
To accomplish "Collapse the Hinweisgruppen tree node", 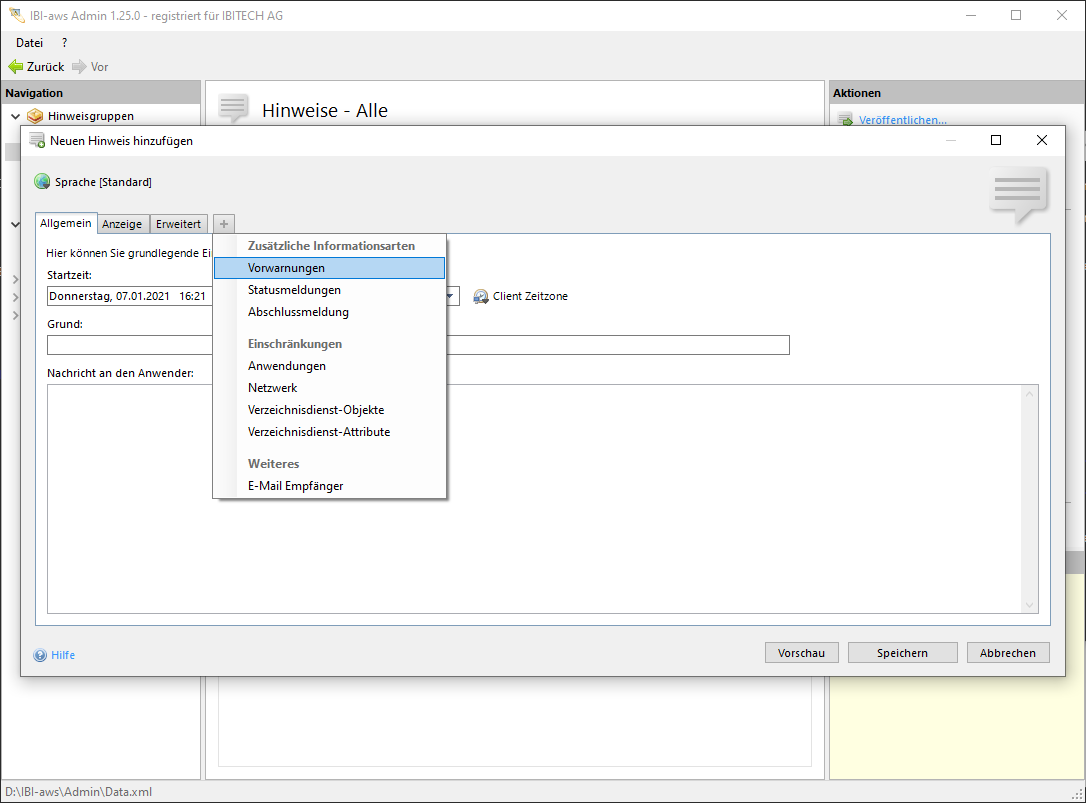I will tap(15, 116).
